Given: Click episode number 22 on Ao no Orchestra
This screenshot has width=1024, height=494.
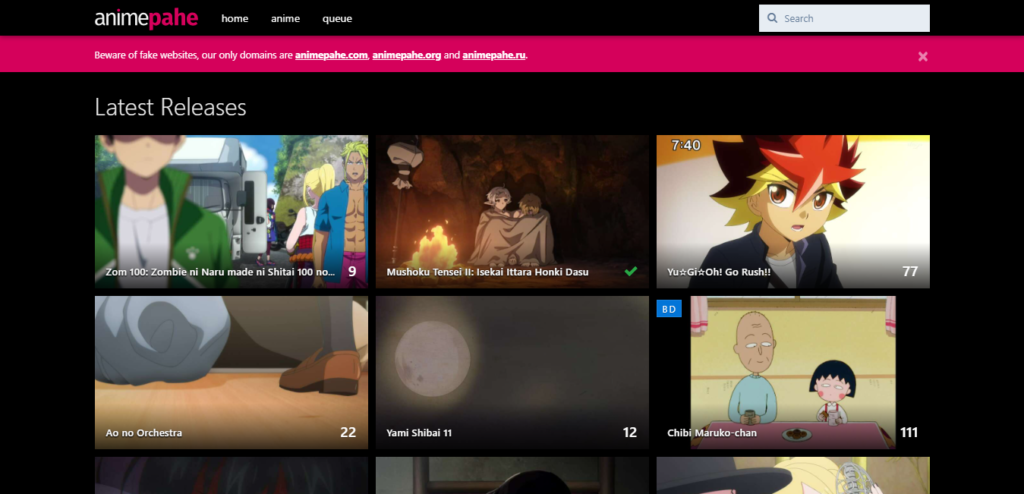Looking at the screenshot, I should click(x=348, y=432).
